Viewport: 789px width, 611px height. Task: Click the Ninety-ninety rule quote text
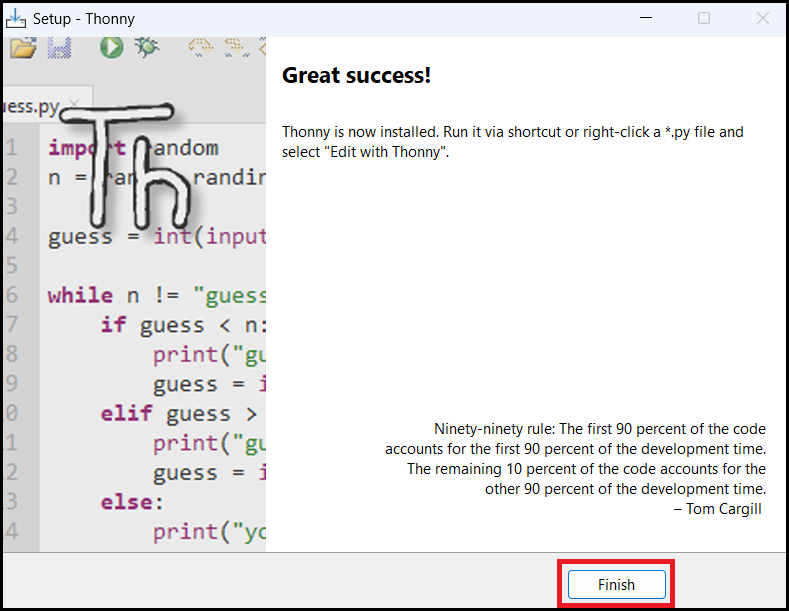click(x=575, y=459)
